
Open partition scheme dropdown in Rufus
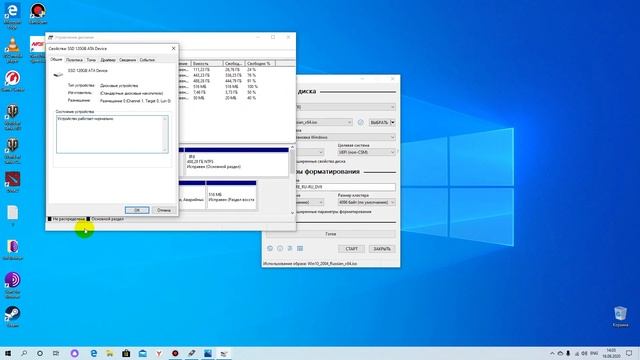309,152
